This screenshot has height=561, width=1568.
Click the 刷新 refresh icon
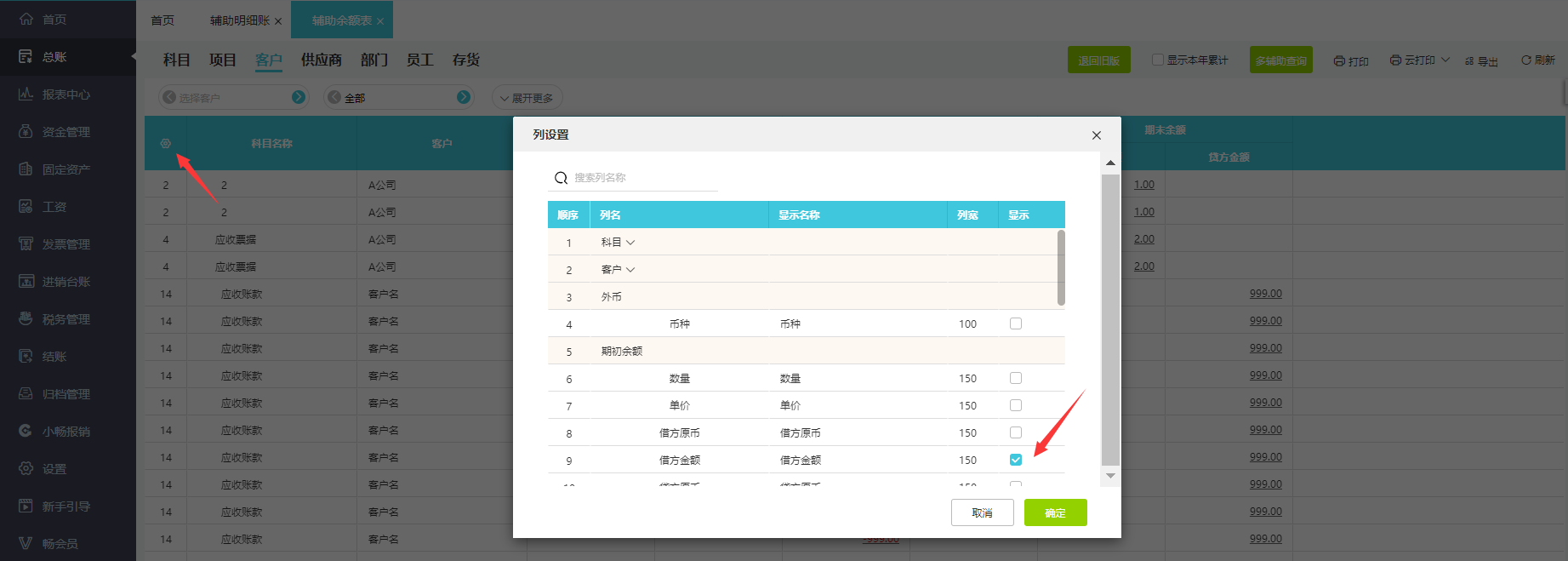1526,60
